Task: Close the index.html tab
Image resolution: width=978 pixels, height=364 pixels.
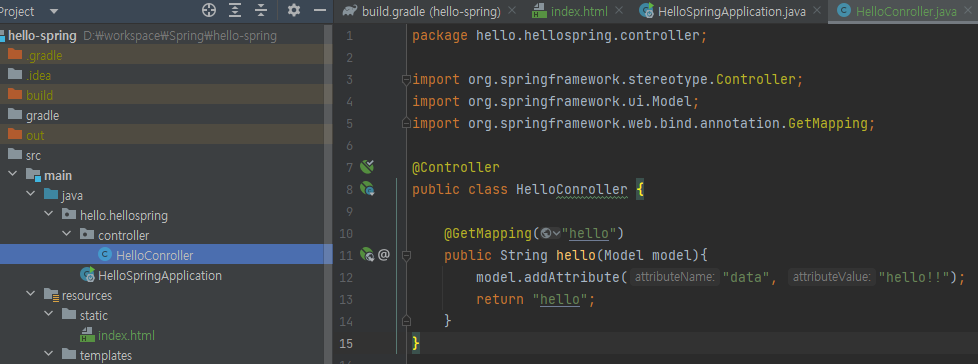Action: [619, 11]
